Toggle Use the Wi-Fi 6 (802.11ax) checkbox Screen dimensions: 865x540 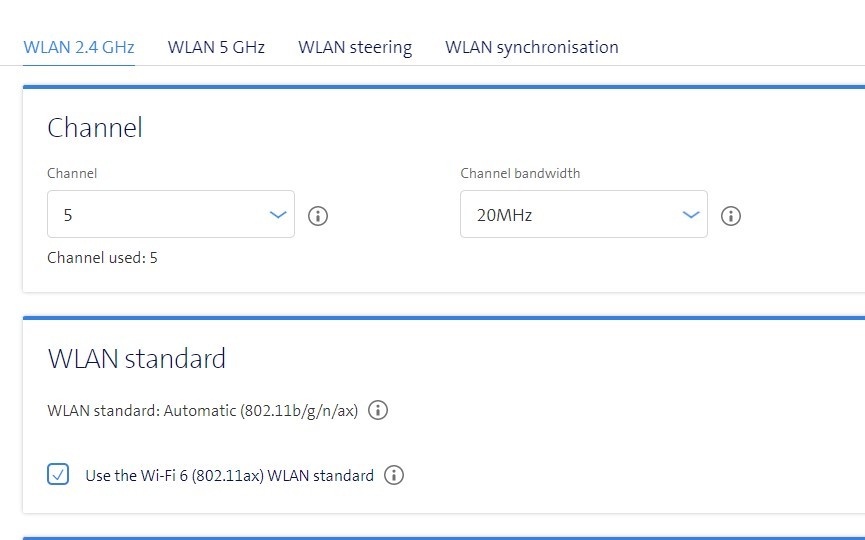[58, 474]
